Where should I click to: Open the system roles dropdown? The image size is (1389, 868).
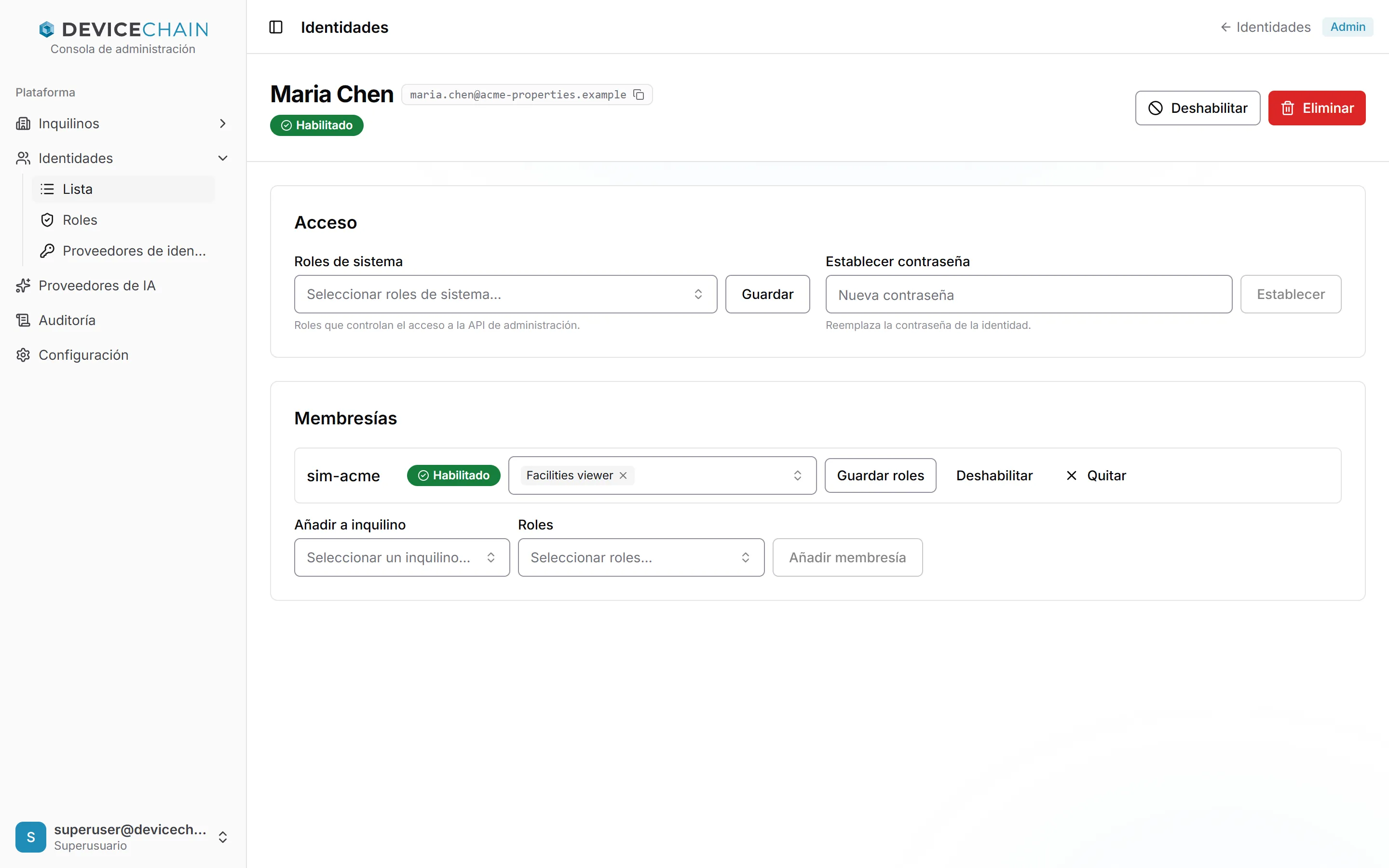[505, 294]
